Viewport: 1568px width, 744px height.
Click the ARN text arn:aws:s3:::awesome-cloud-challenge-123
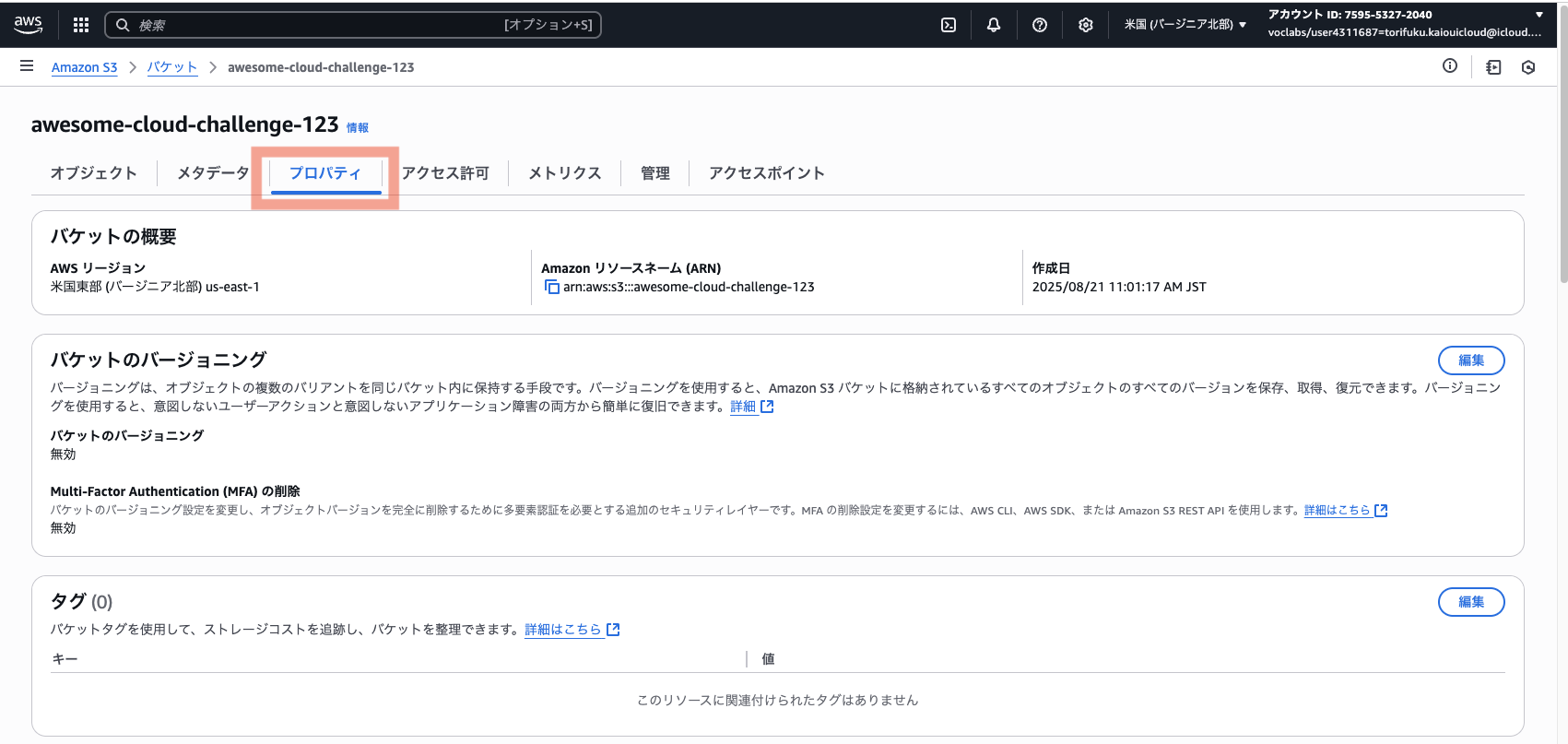[x=690, y=288]
